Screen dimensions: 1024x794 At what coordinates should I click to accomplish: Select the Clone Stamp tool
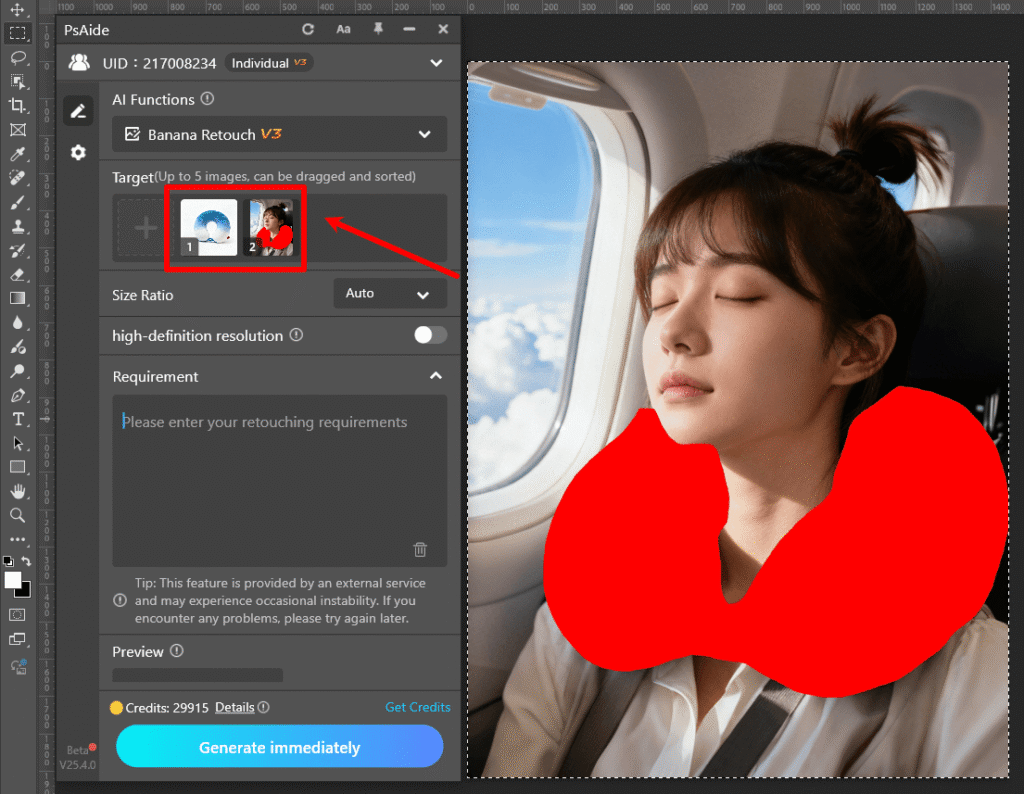coord(17,227)
